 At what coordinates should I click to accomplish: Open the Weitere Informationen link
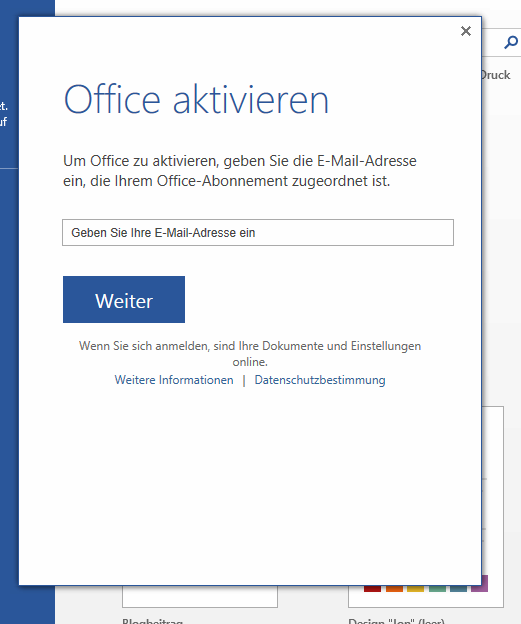(174, 380)
